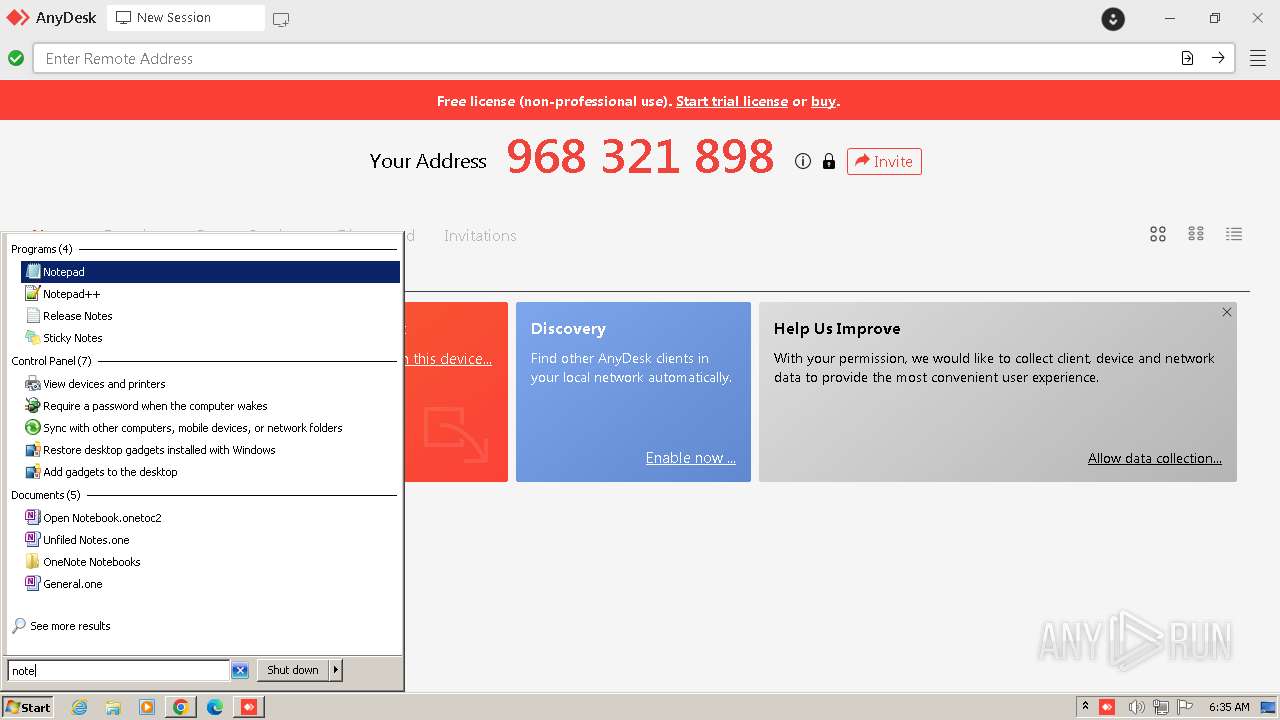Viewport: 1280px width, 720px height.
Task: Click Start trial license link
Action: [732, 101]
